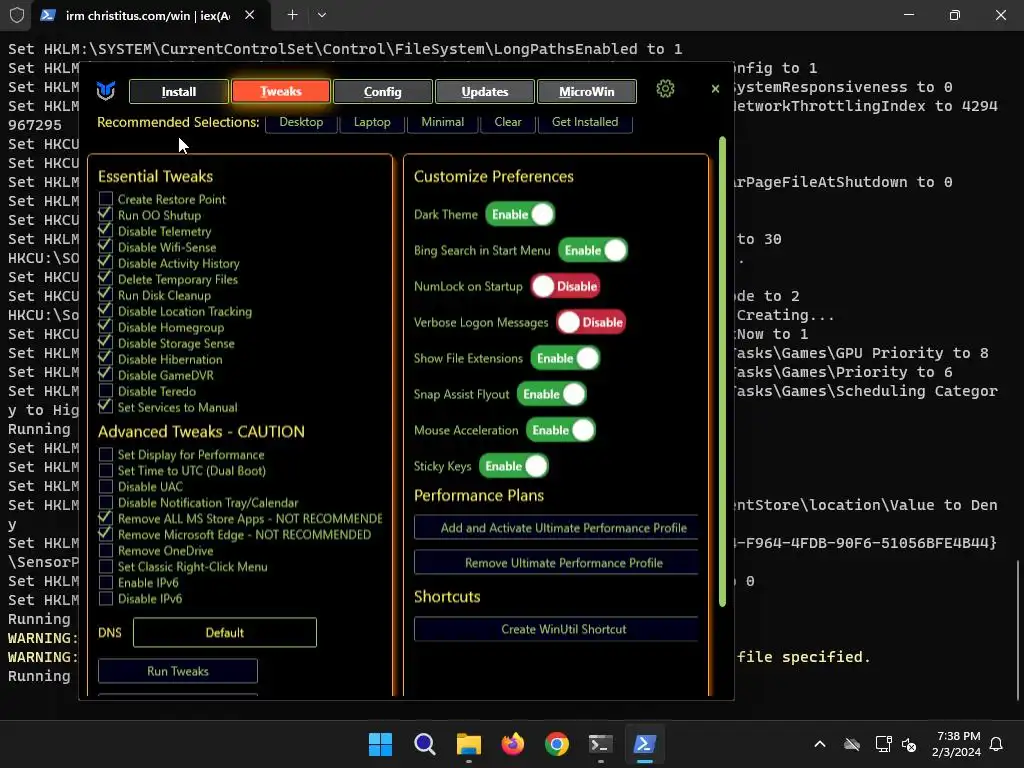Select the Tweaks tab
This screenshot has width=1024, height=768.
pyautogui.click(x=281, y=91)
